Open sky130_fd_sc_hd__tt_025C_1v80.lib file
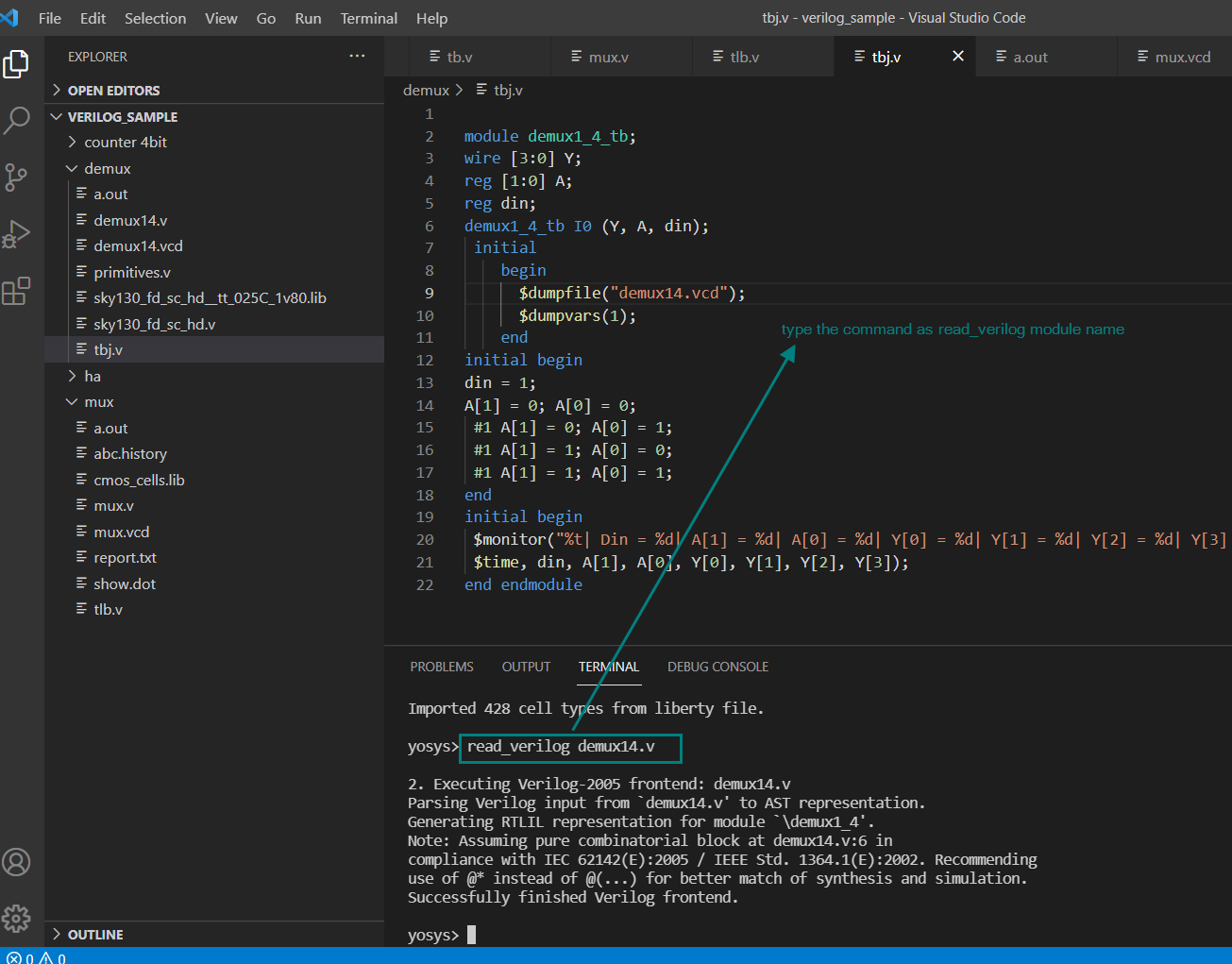Screen dimensions: 1232x964 point(214,298)
